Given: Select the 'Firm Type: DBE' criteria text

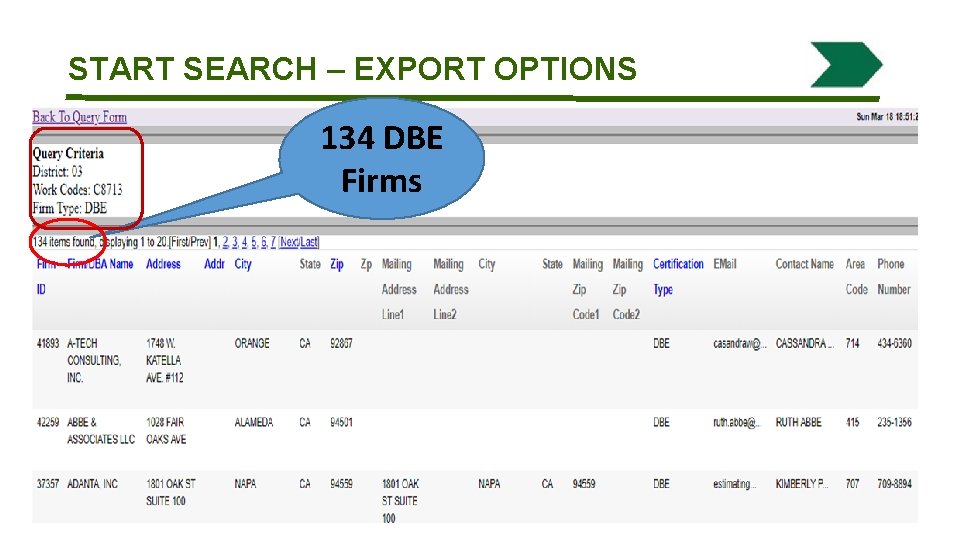Looking at the screenshot, I should [x=70, y=208].
